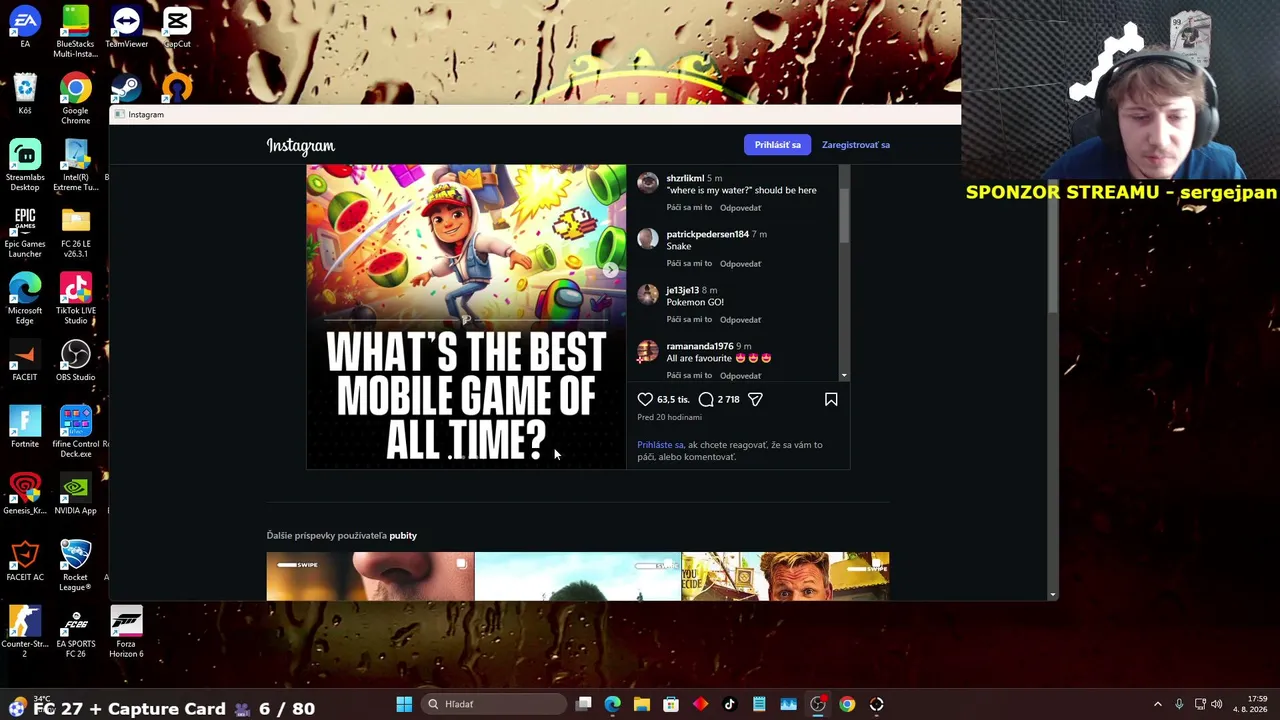Save the post with the bookmark icon

tap(831, 399)
